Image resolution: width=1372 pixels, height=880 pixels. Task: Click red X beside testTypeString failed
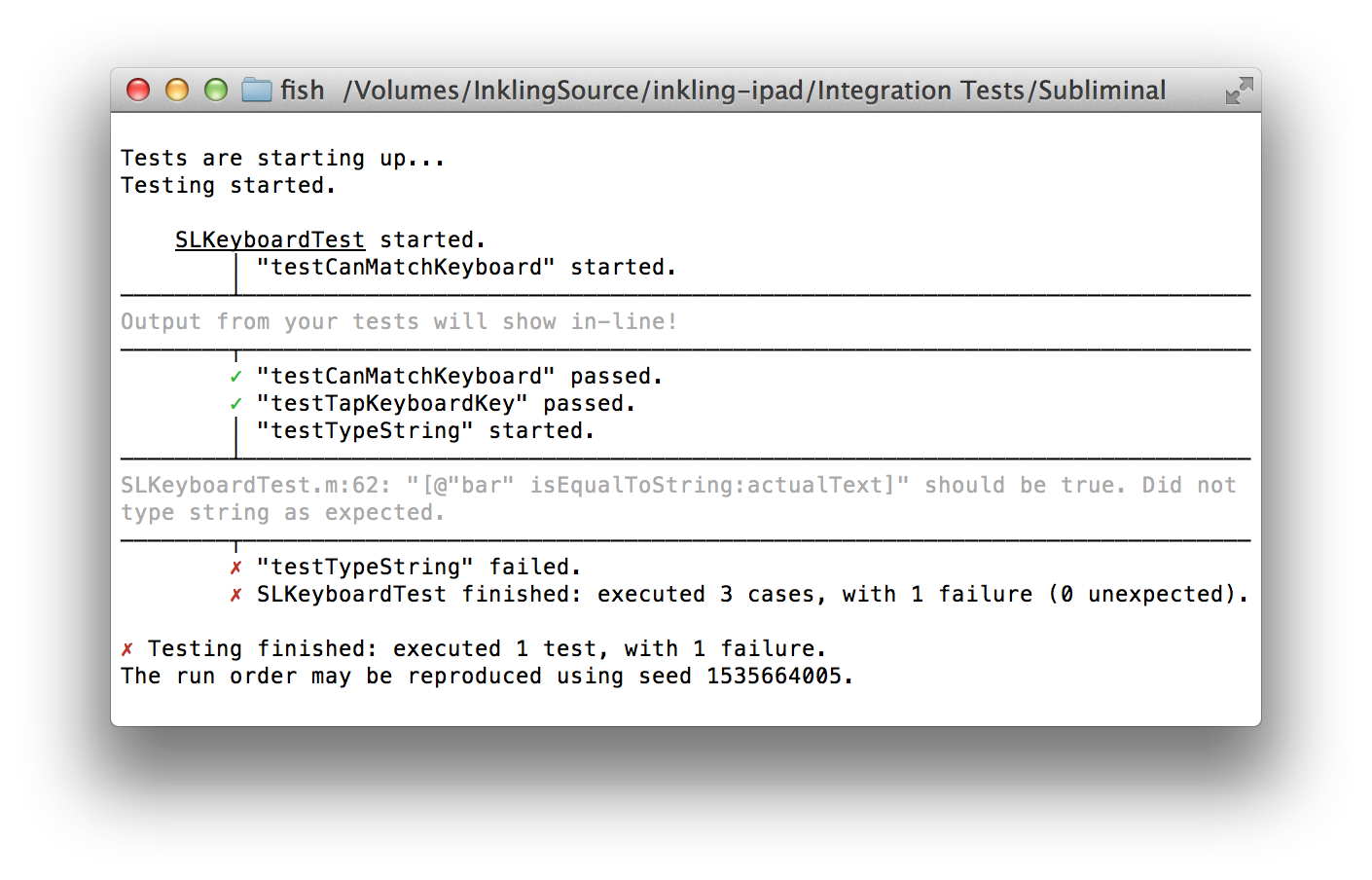[x=235, y=568]
